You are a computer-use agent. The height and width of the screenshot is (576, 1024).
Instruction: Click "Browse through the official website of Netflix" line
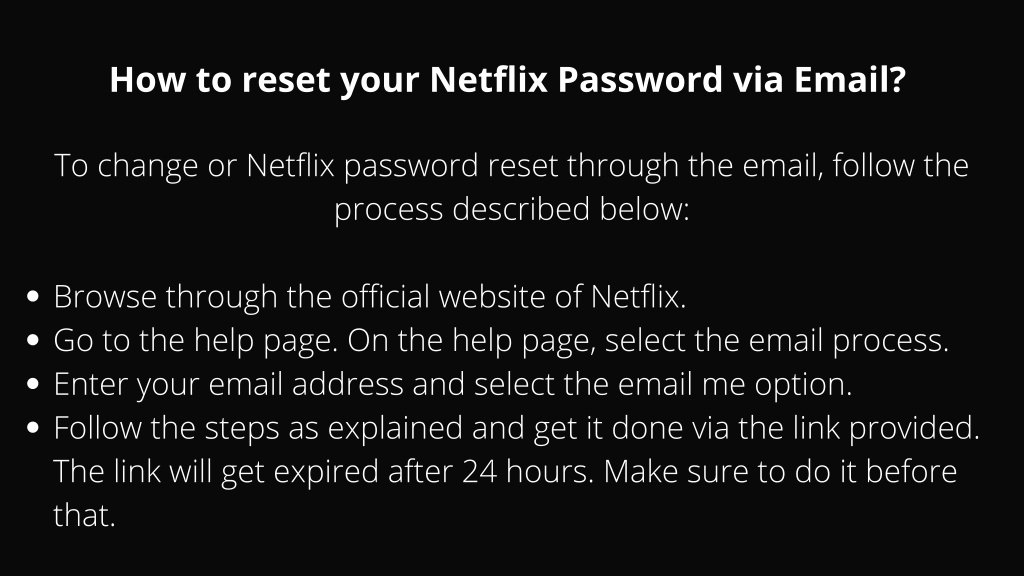point(370,297)
